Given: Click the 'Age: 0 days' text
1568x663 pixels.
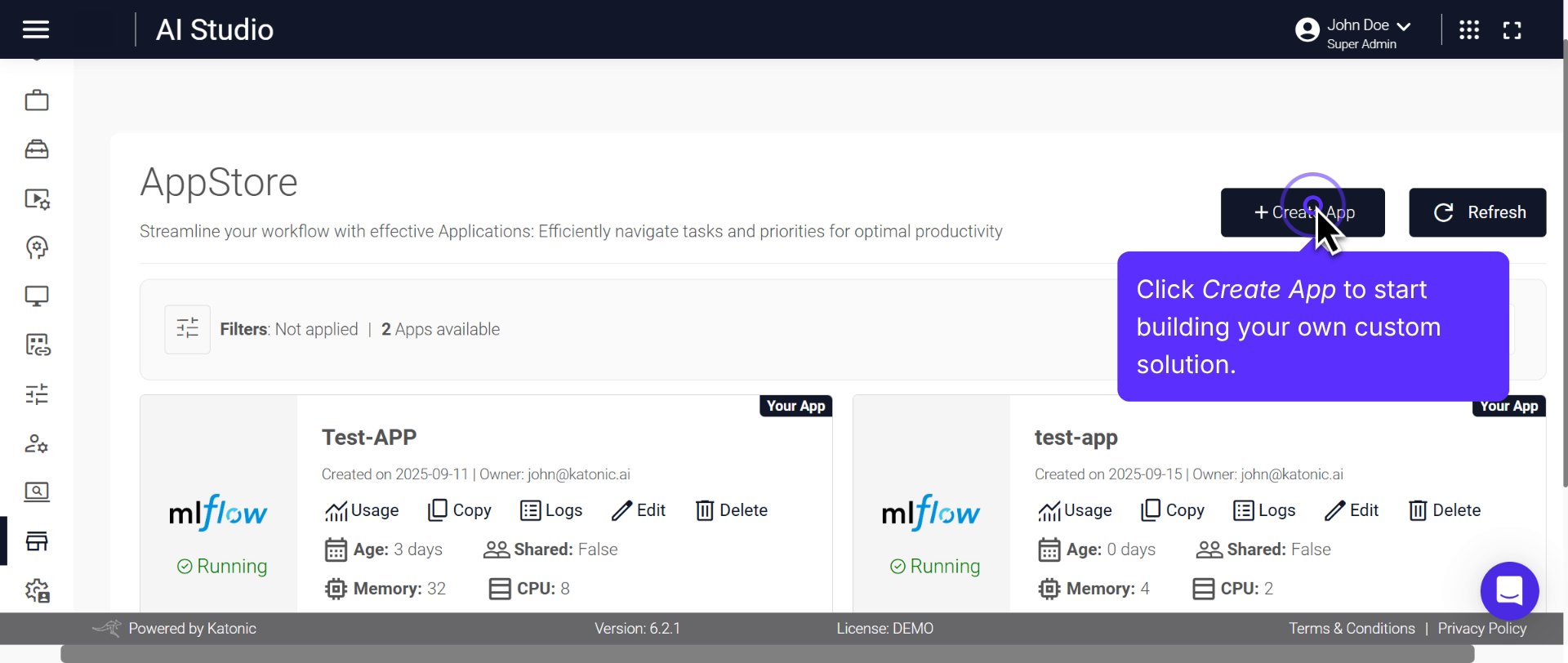Looking at the screenshot, I should point(1097,550).
